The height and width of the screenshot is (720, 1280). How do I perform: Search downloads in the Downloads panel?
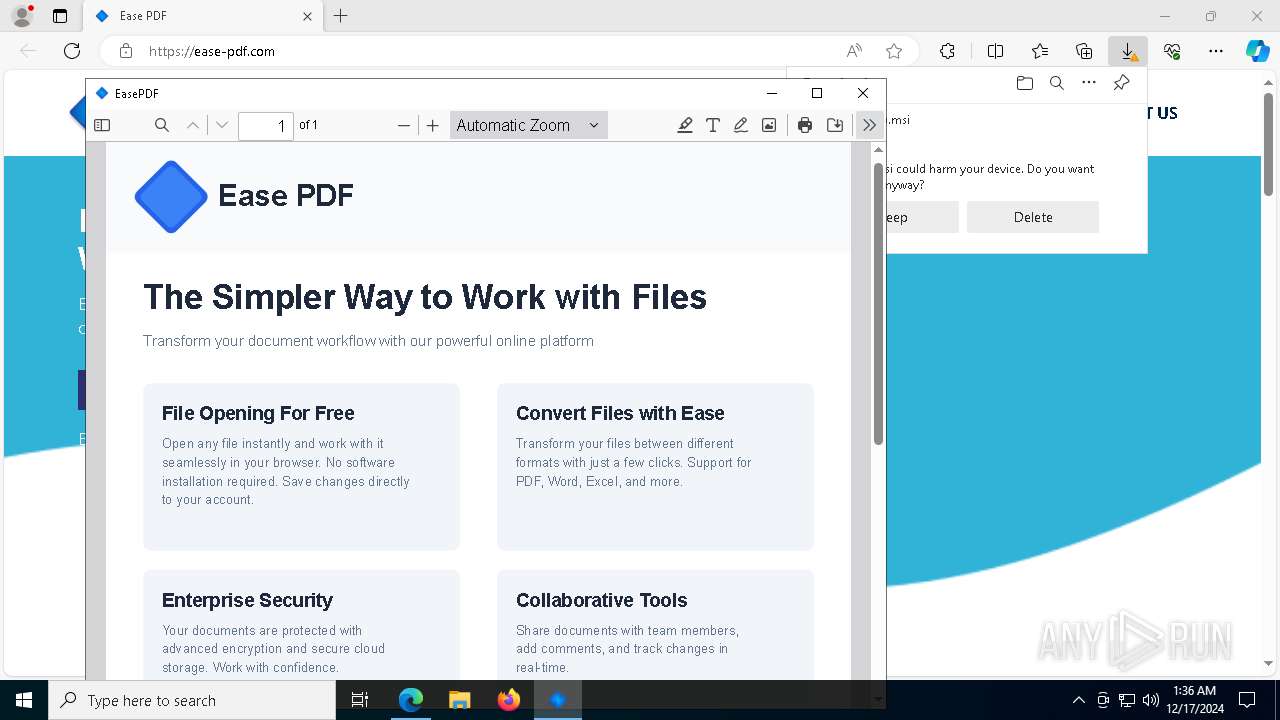(x=1056, y=83)
